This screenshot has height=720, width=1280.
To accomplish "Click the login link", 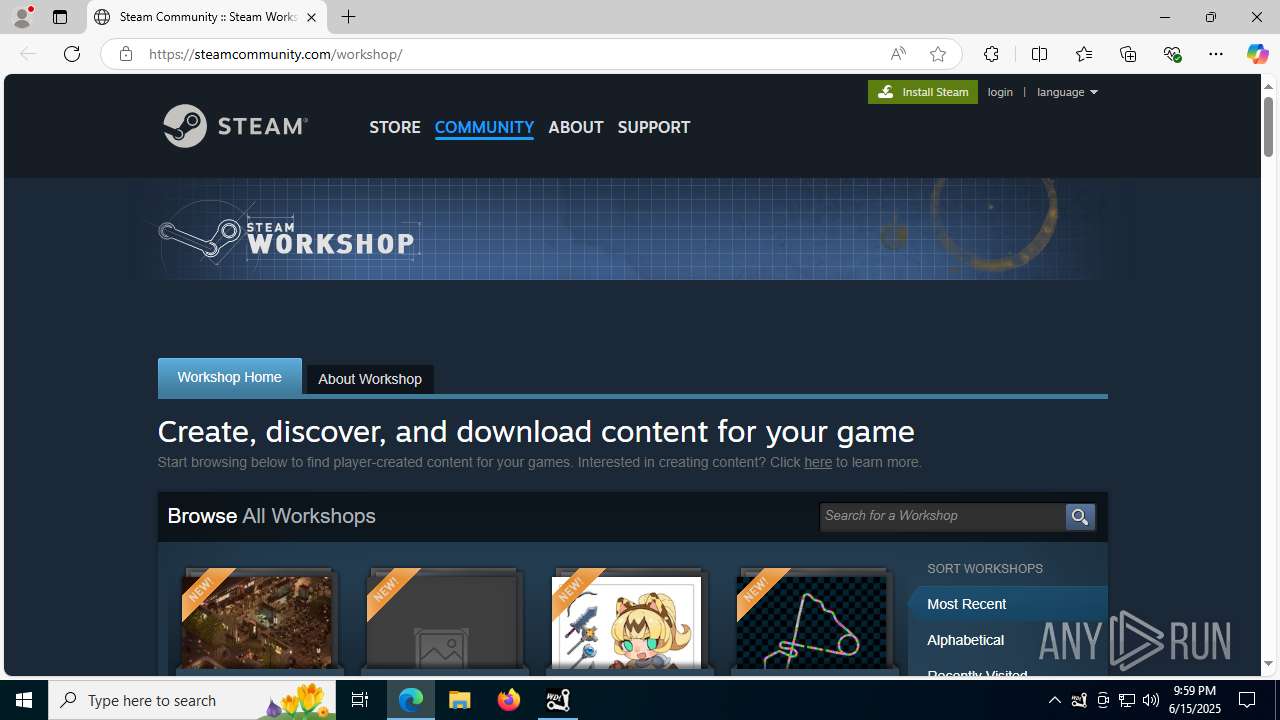I will [x=1000, y=92].
